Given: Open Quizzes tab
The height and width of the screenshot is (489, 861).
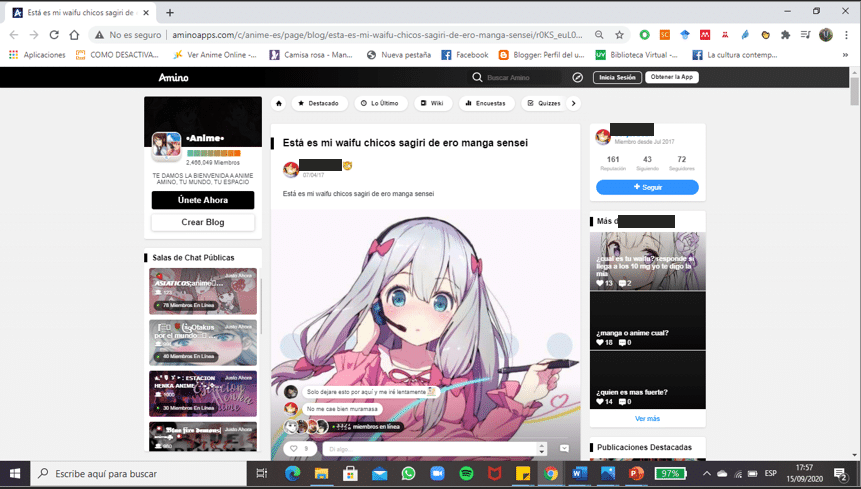Looking at the screenshot, I should pos(544,103).
